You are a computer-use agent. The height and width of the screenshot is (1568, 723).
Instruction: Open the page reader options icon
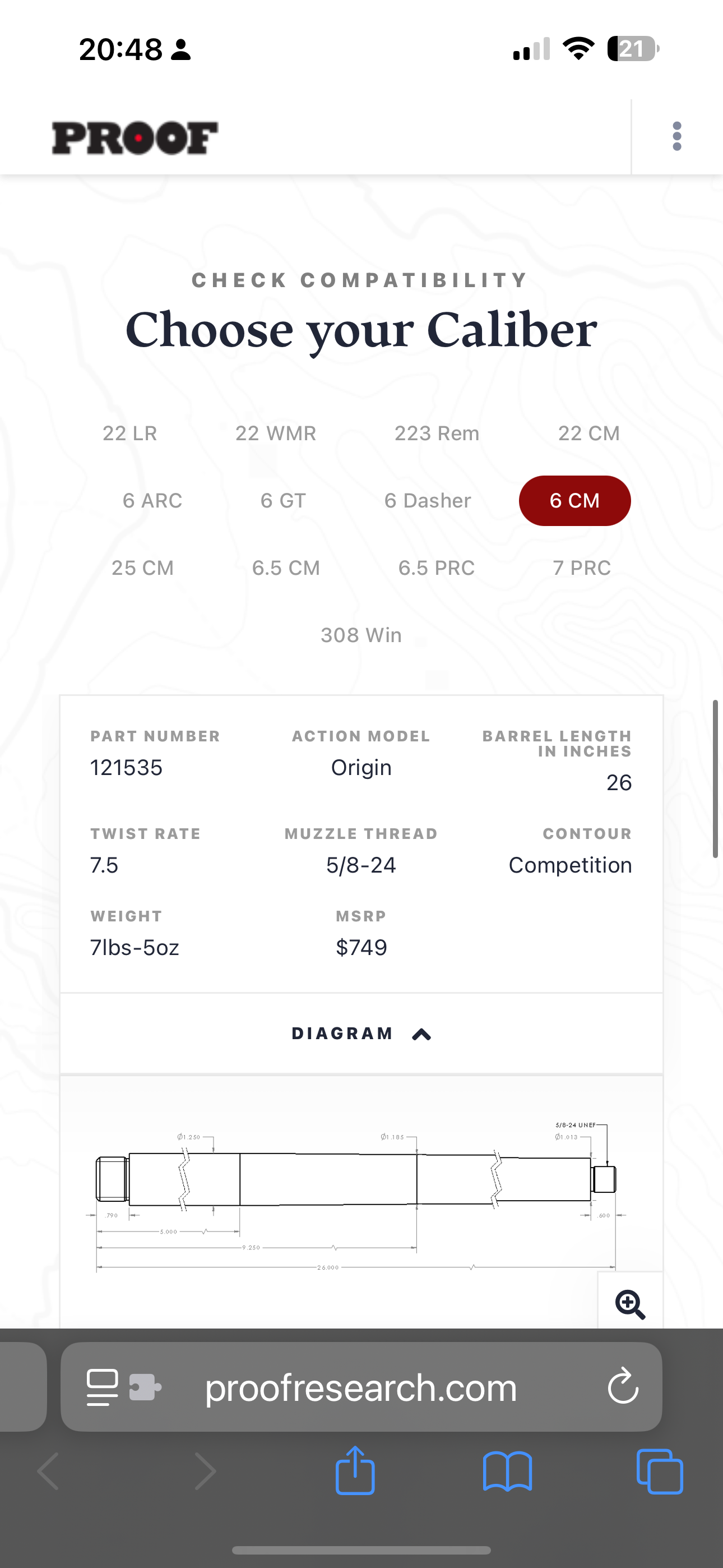[102, 1387]
